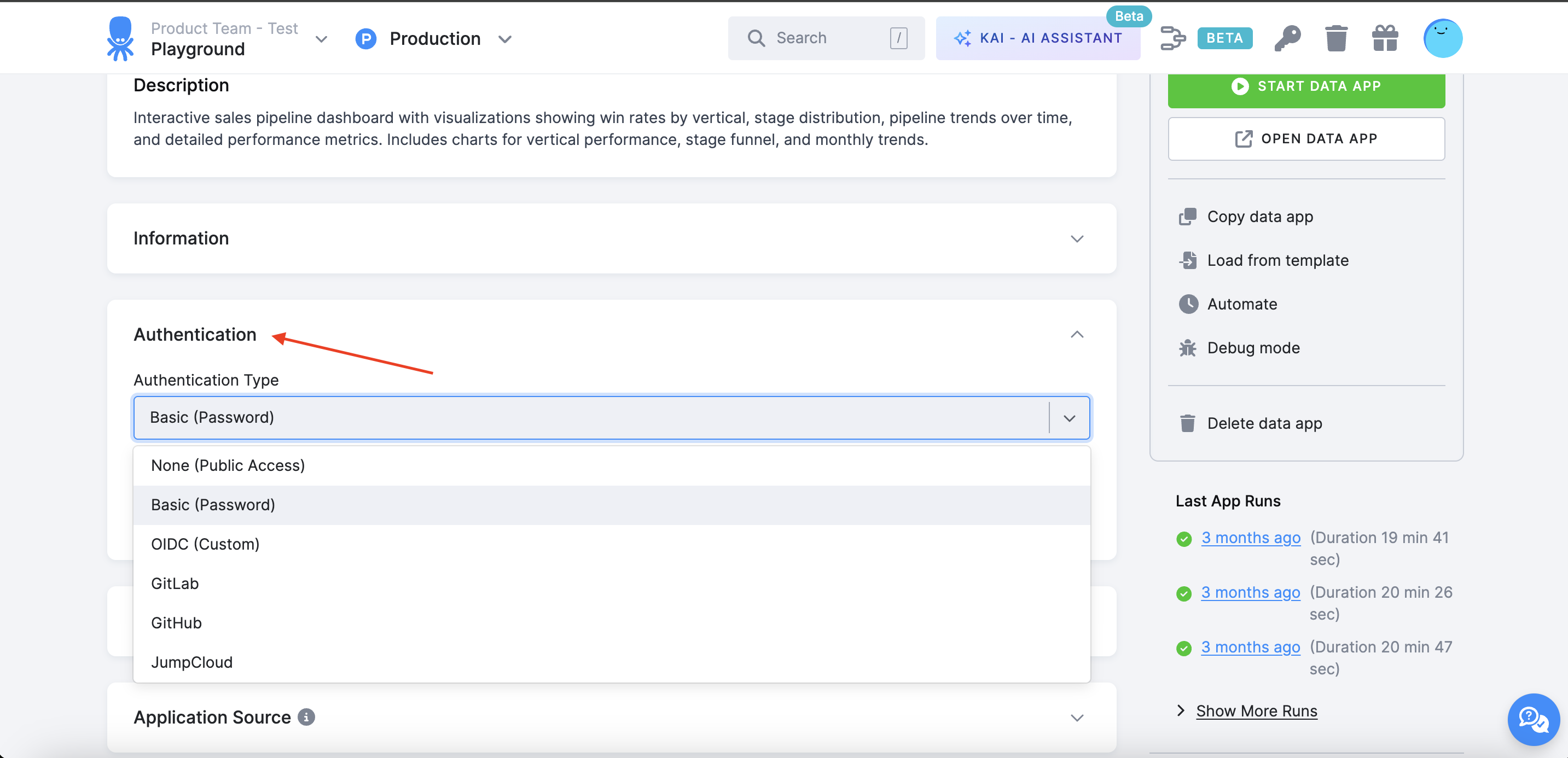The height and width of the screenshot is (758, 1568).
Task: Click the Copy data app icon
Action: point(1188,216)
